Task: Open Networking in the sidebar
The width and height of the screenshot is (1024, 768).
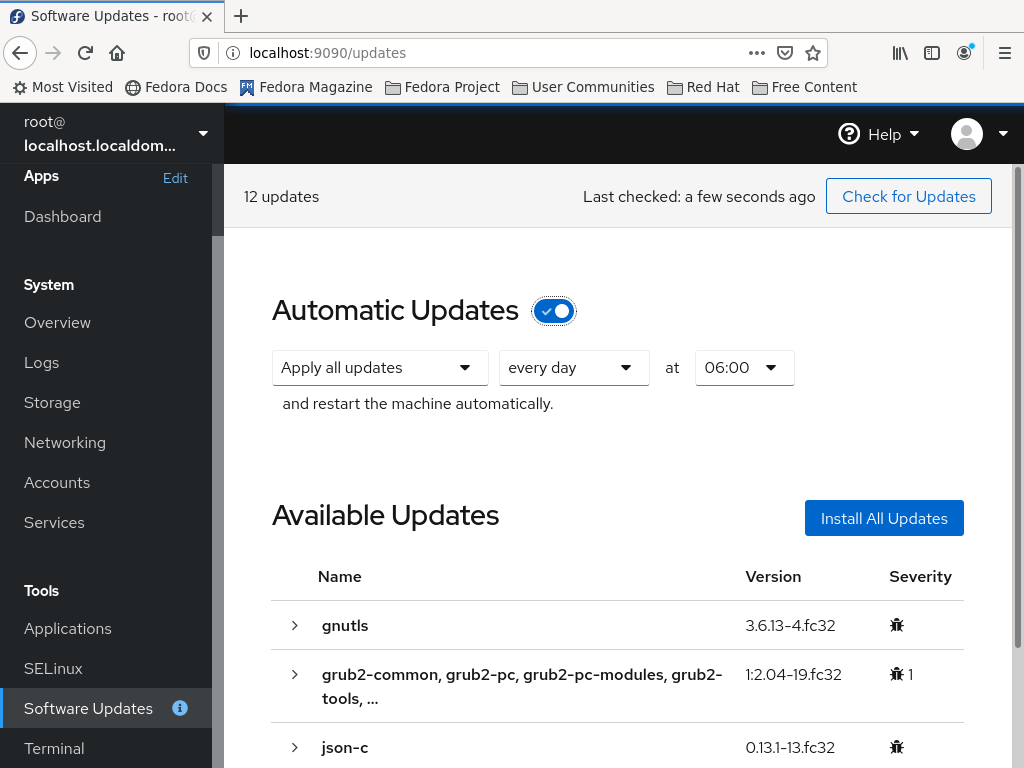Action: (x=65, y=442)
